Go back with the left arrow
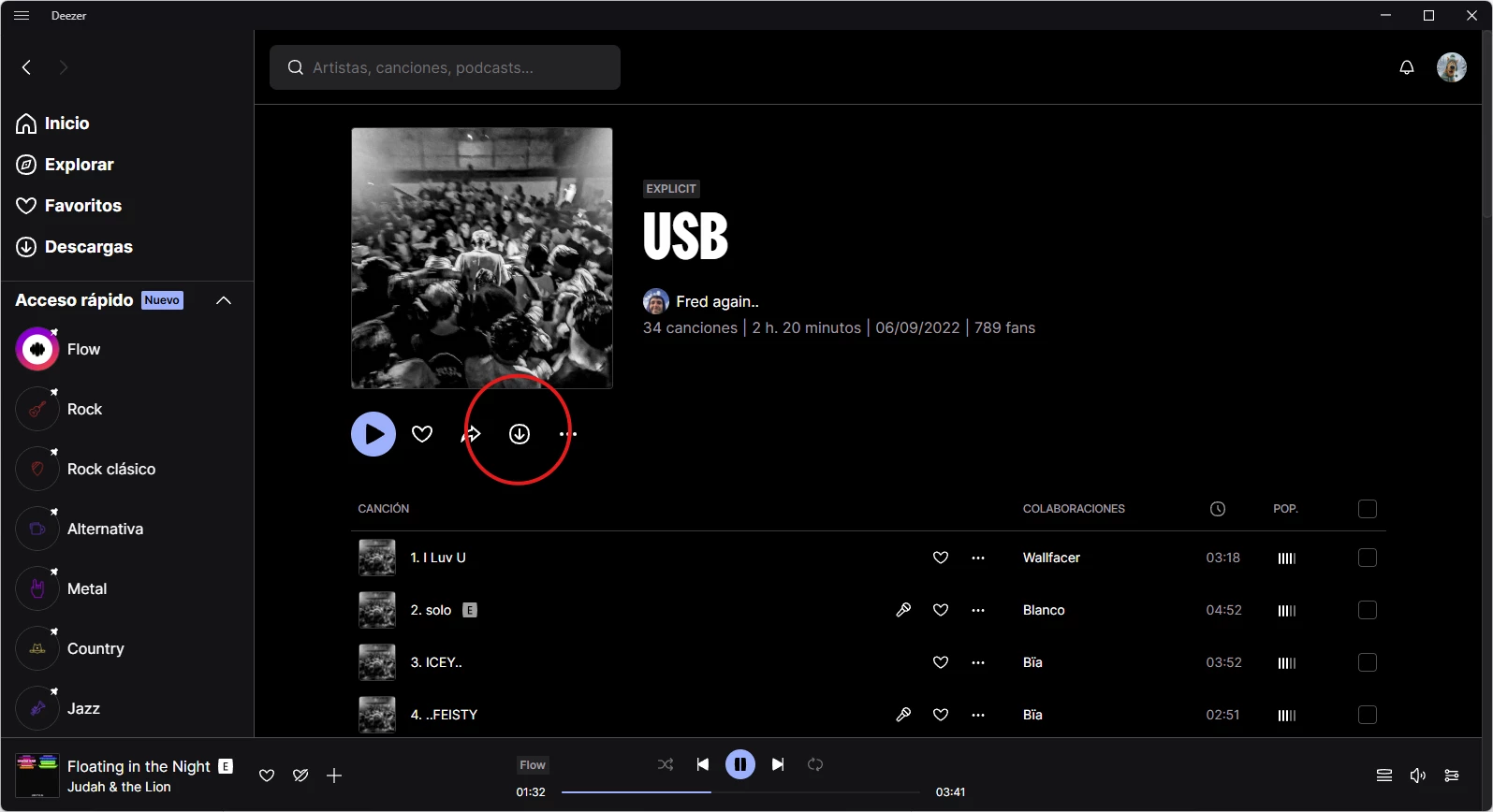 click(x=26, y=67)
